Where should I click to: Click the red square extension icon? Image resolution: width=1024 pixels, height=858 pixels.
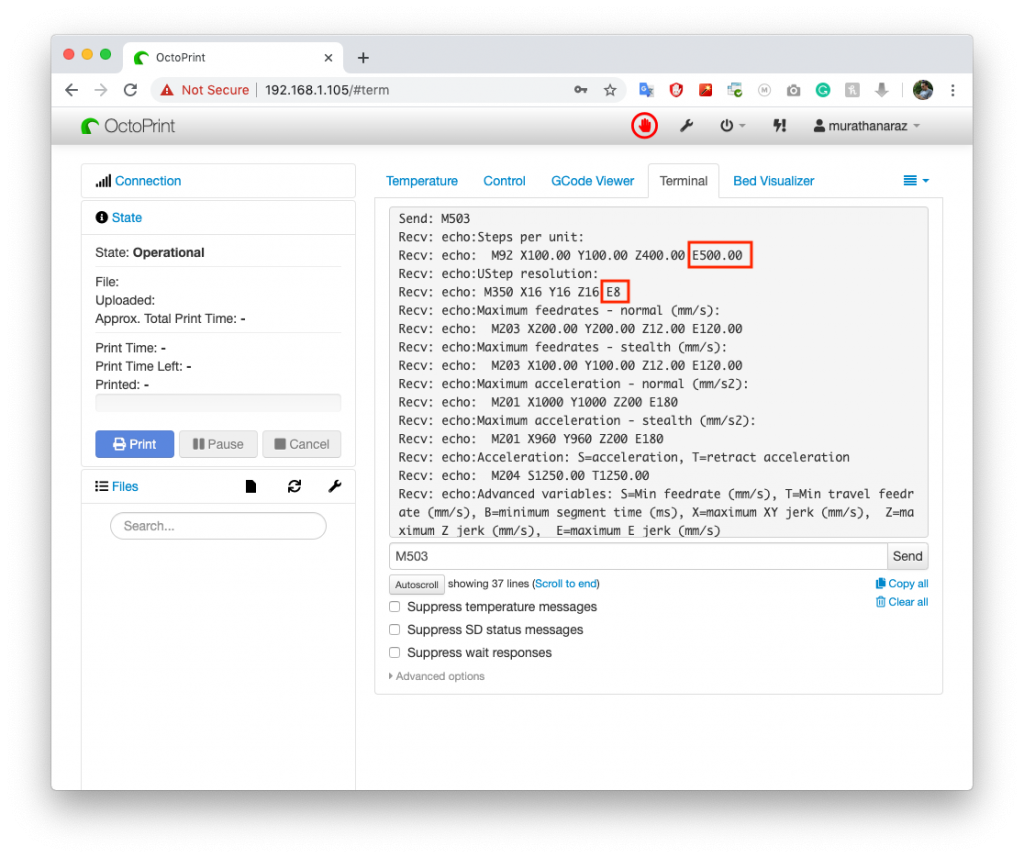coord(705,90)
